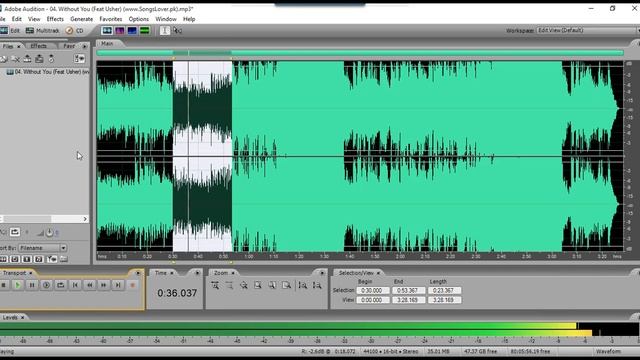
Task: Open Zoom panel options menu
Action: 322,273
